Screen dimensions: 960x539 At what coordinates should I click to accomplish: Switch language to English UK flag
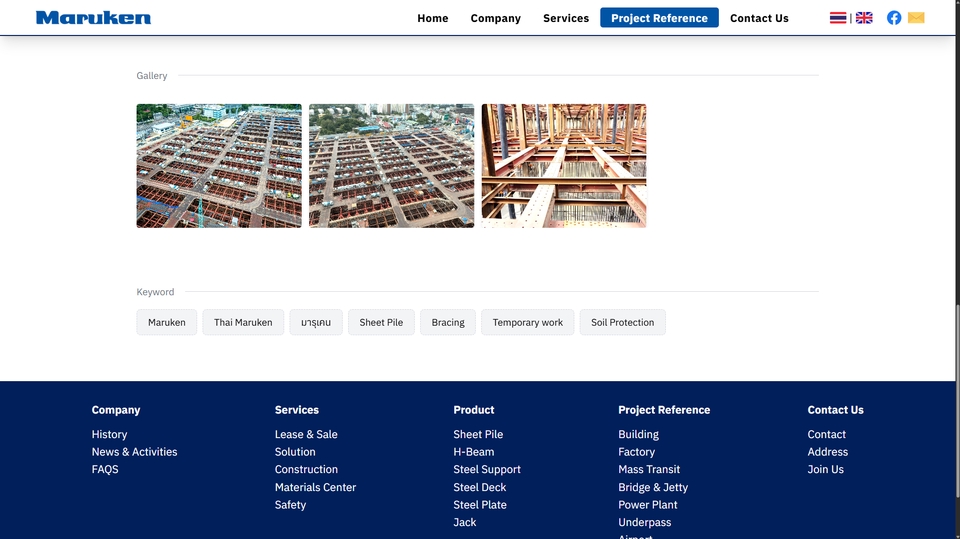(864, 18)
